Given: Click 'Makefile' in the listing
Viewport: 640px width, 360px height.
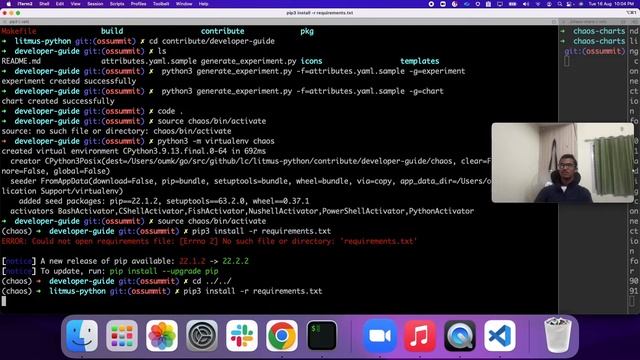Looking at the screenshot, I should [x=19, y=31].
